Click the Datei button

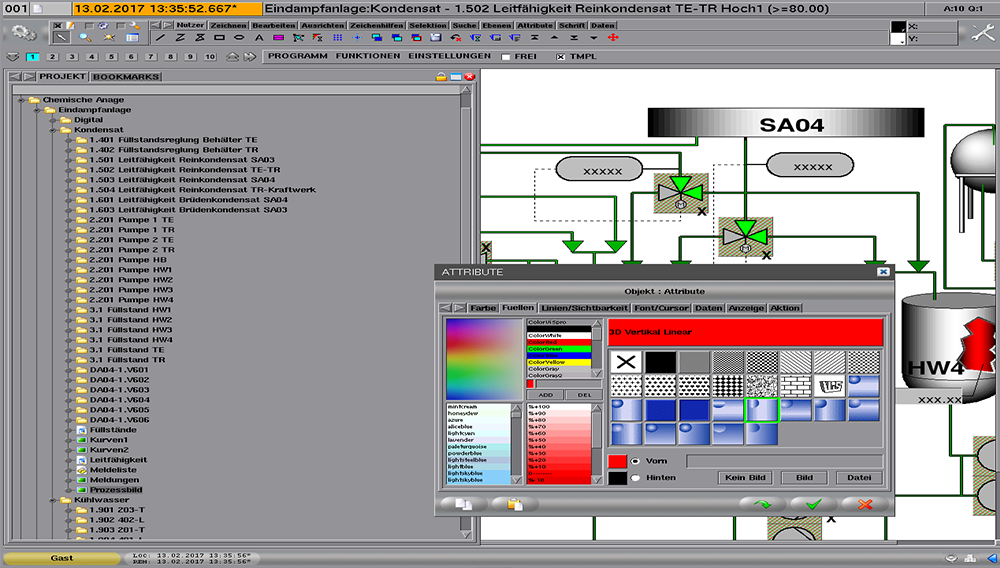coord(858,477)
